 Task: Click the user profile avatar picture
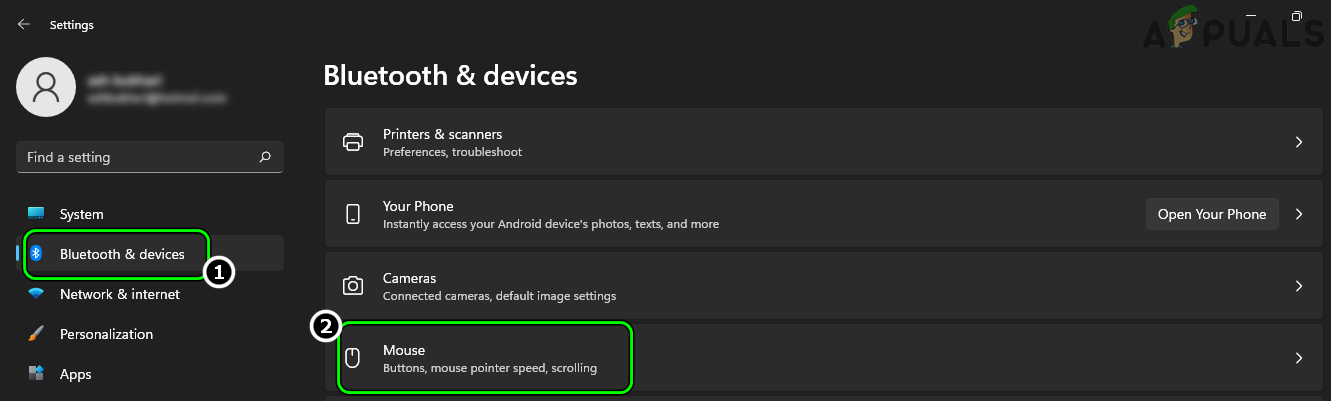[x=46, y=87]
